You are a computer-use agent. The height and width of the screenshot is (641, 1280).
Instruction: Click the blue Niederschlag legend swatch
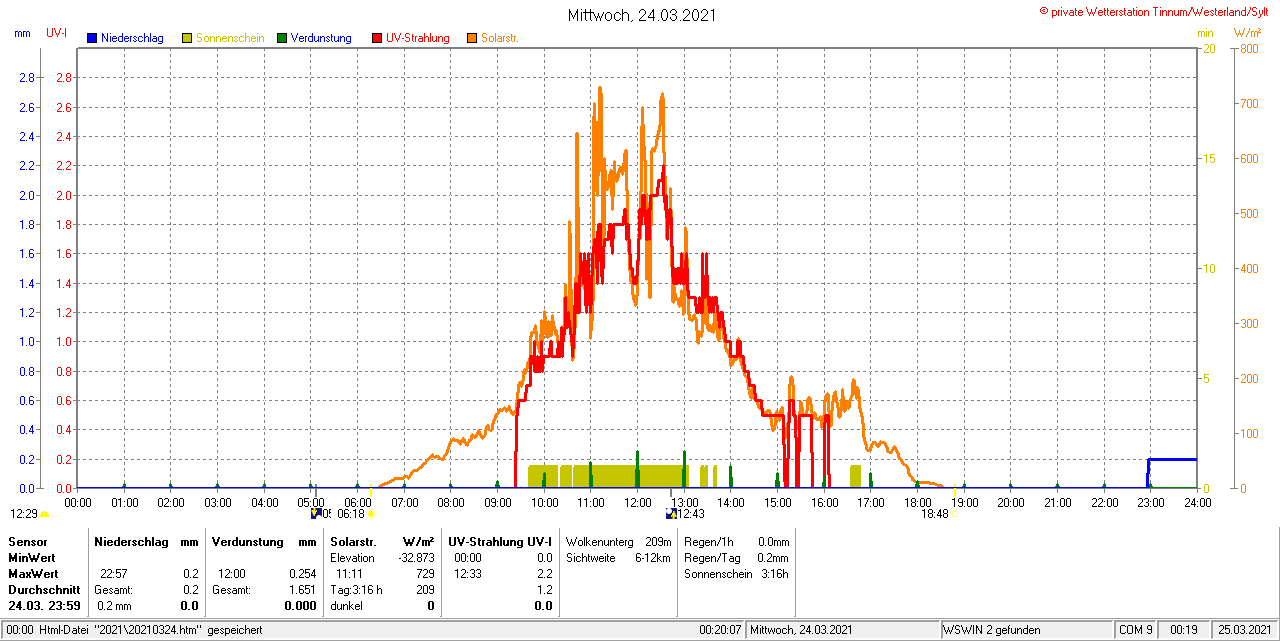coord(92,38)
